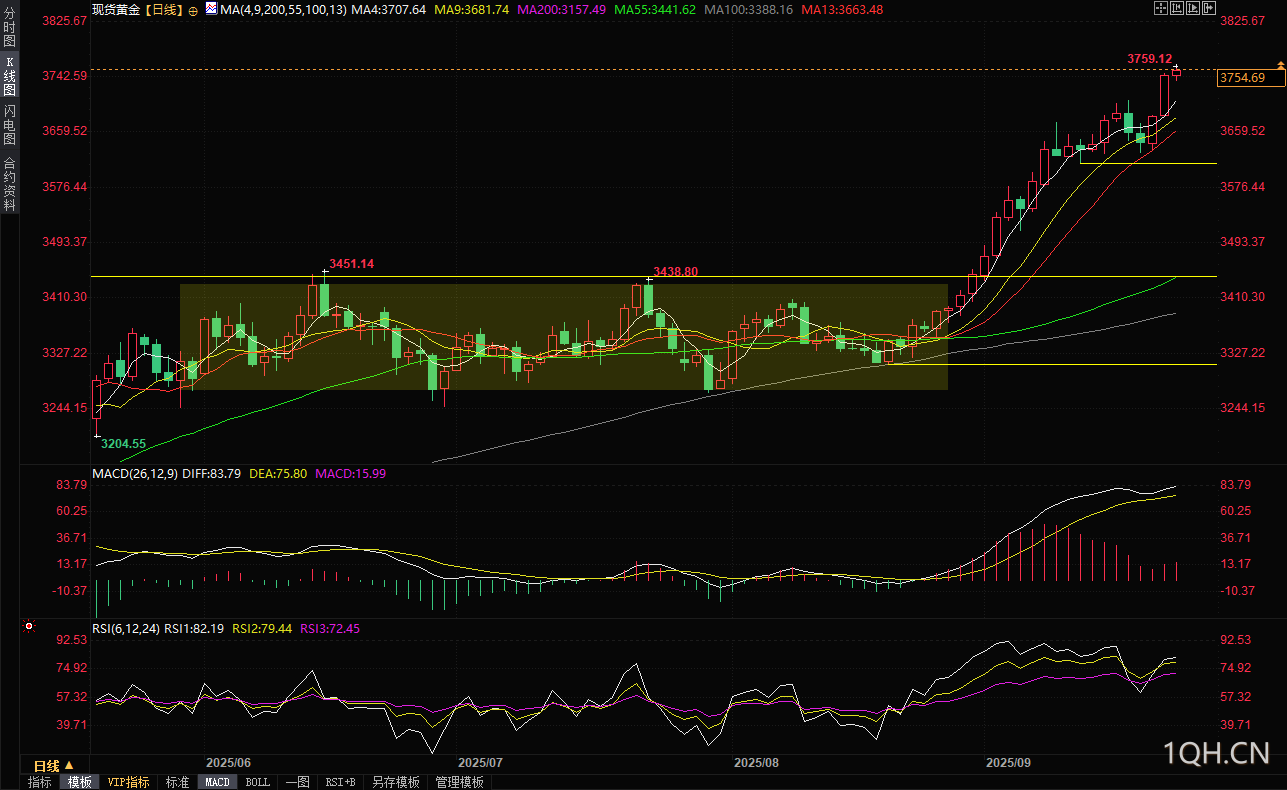Select the K线图 side tab
The width and height of the screenshot is (1287, 790).
coord(9,76)
